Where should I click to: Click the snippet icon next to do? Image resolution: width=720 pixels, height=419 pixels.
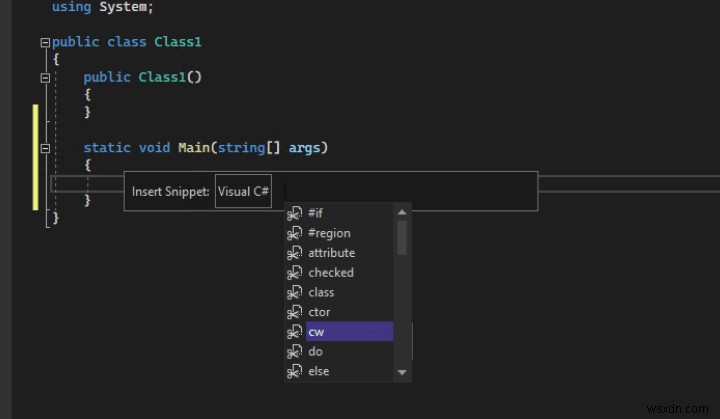(x=294, y=351)
